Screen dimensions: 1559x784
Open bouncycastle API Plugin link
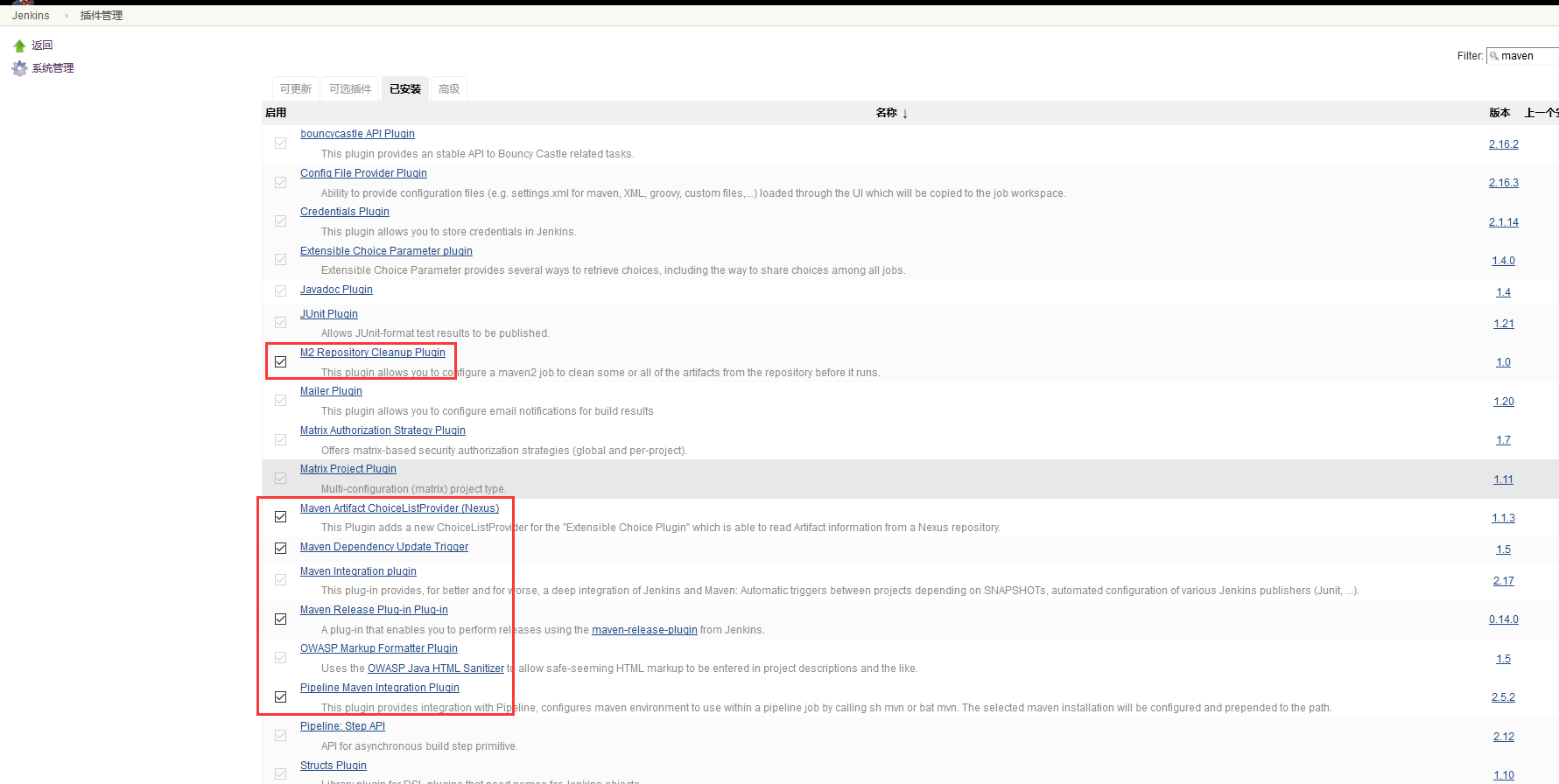click(357, 134)
